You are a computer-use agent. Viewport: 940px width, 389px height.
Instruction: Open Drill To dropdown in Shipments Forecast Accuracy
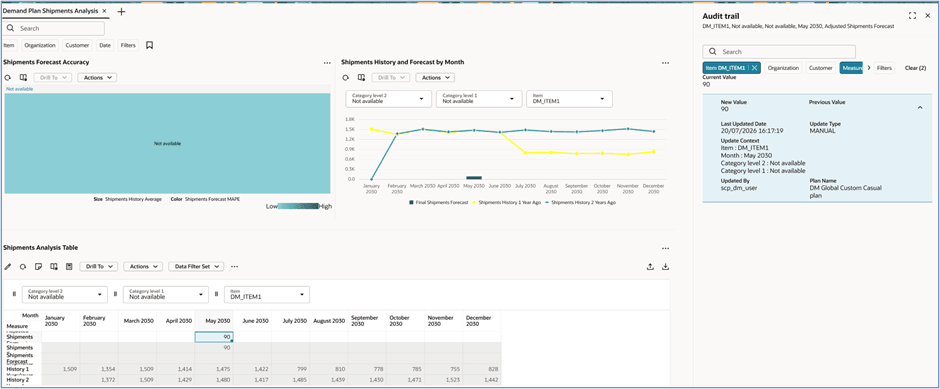click(x=53, y=78)
